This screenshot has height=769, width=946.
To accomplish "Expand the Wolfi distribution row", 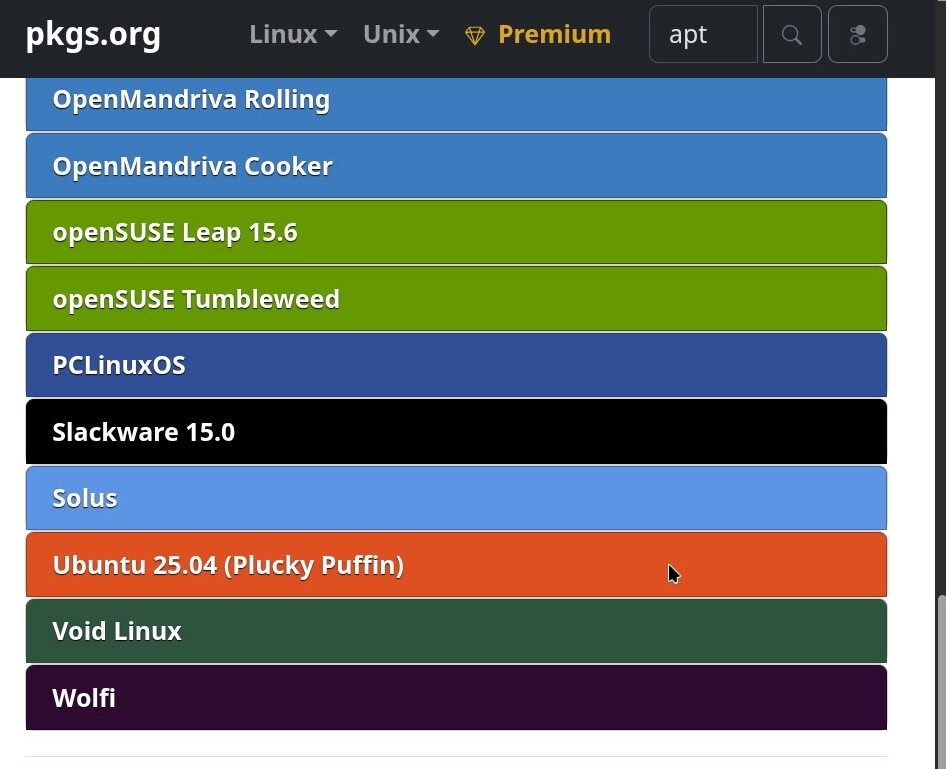I will pyautogui.click(x=456, y=698).
